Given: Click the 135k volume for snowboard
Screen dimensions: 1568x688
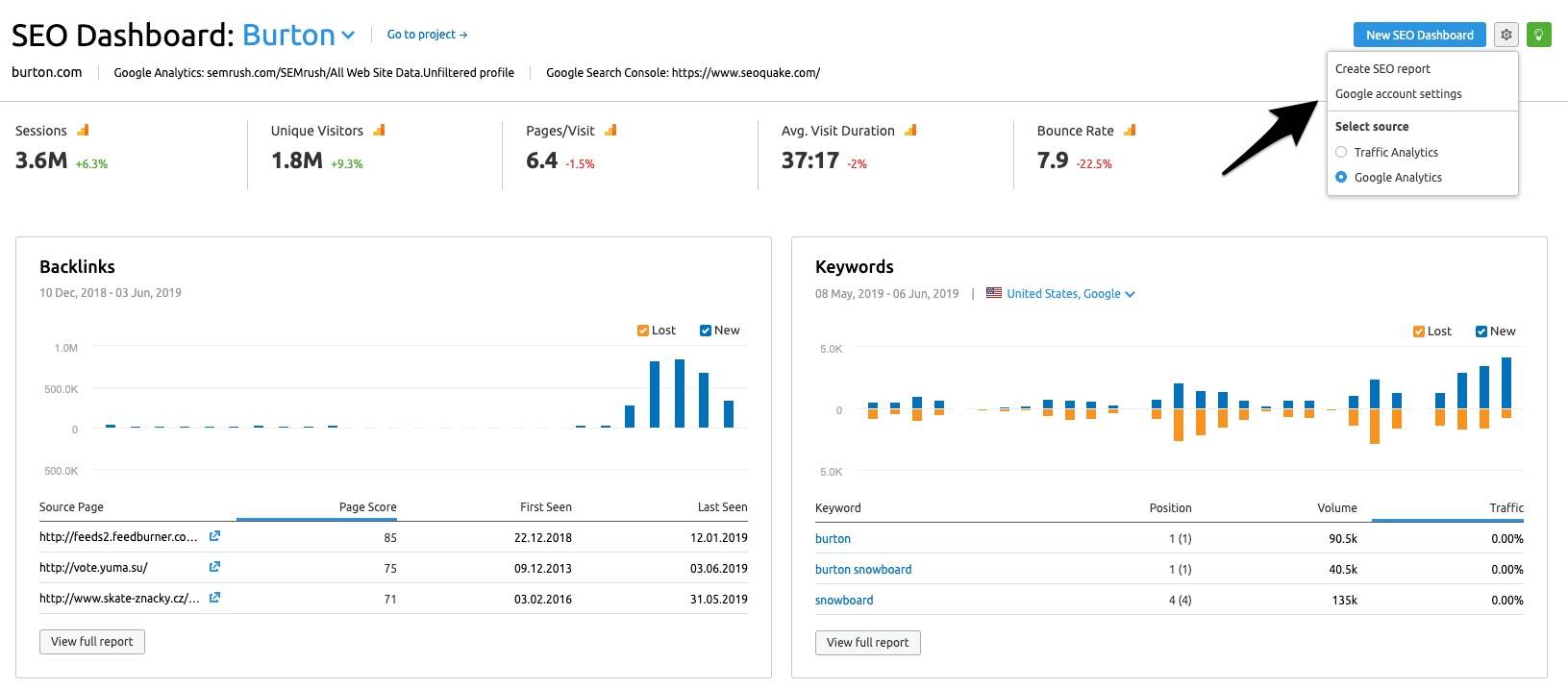Looking at the screenshot, I should (x=1345, y=601).
